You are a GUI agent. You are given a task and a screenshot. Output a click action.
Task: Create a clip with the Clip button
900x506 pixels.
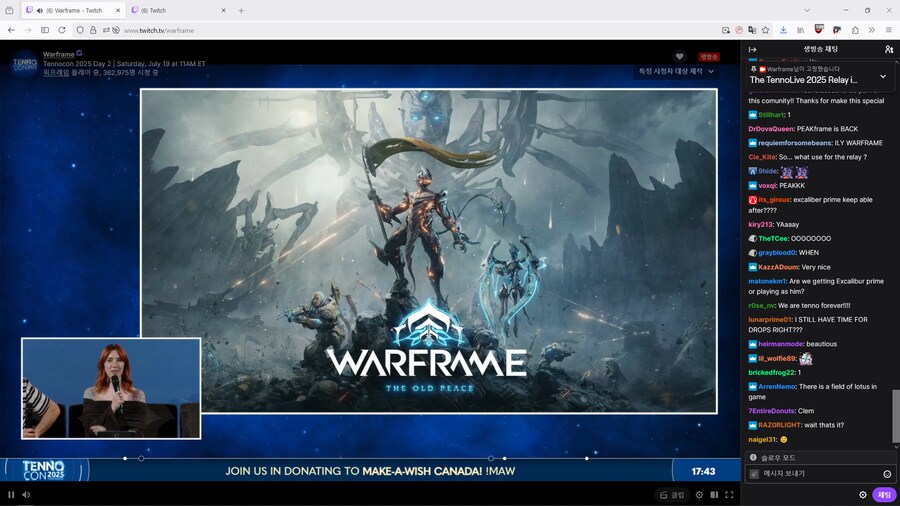pyautogui.click(x=672, y=495)
